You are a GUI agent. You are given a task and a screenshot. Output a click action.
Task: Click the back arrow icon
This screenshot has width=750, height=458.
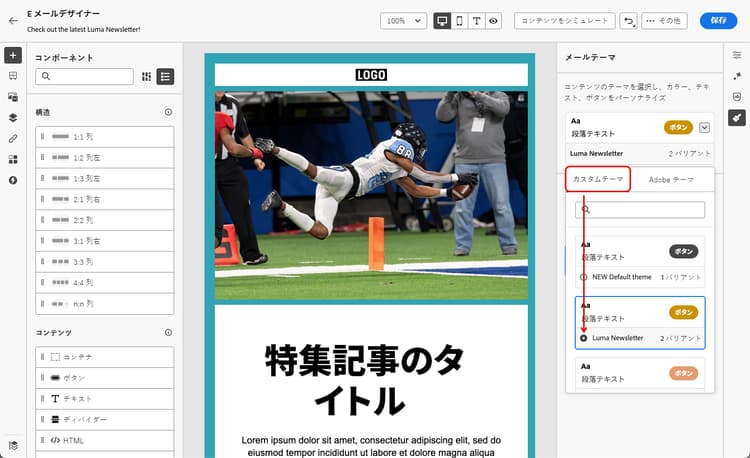[x=13, y=21]
